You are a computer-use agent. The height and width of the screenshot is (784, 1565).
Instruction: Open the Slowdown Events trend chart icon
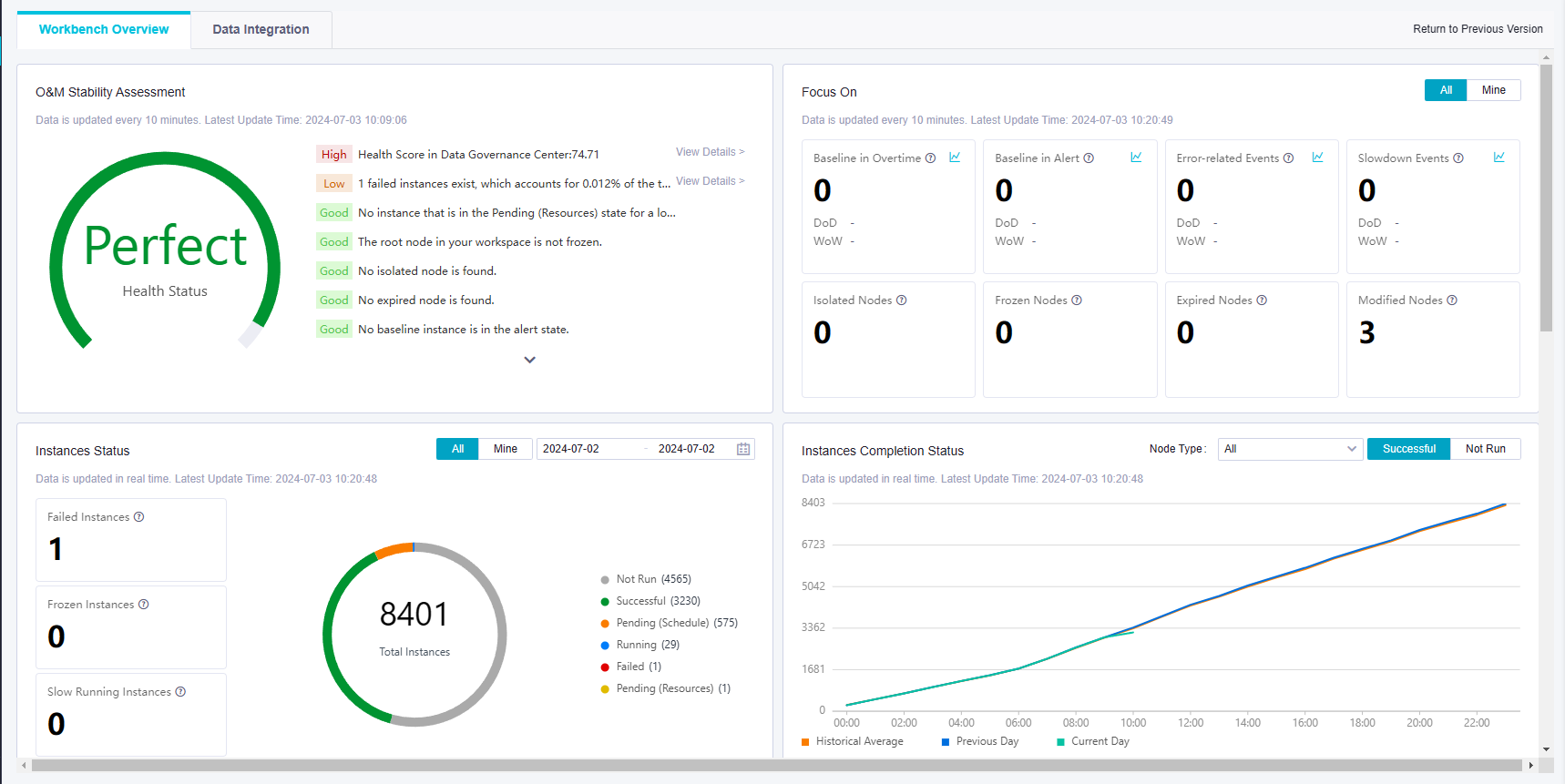[1499, 158]
